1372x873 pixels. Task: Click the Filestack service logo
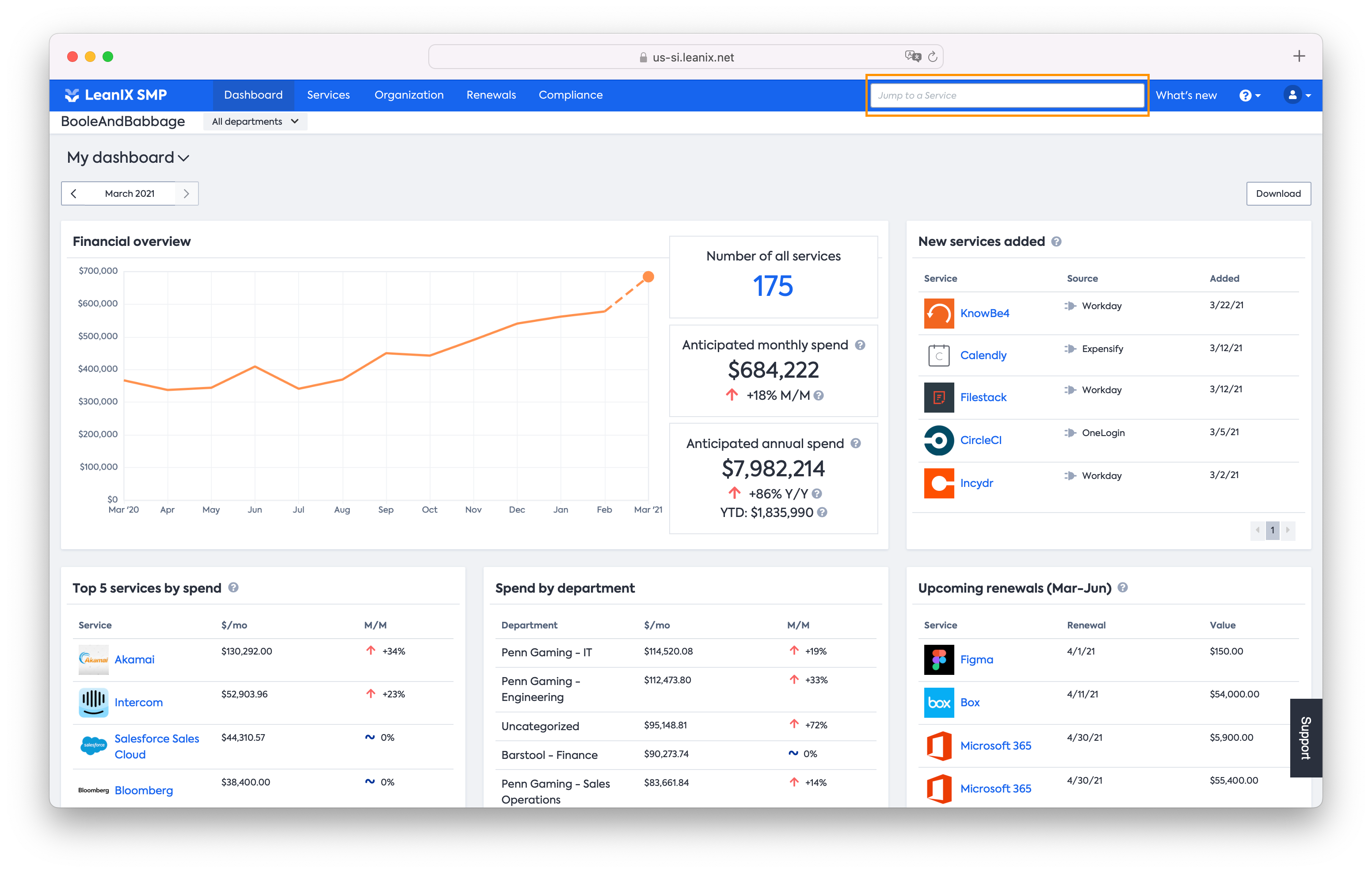[x=938, y=398]
